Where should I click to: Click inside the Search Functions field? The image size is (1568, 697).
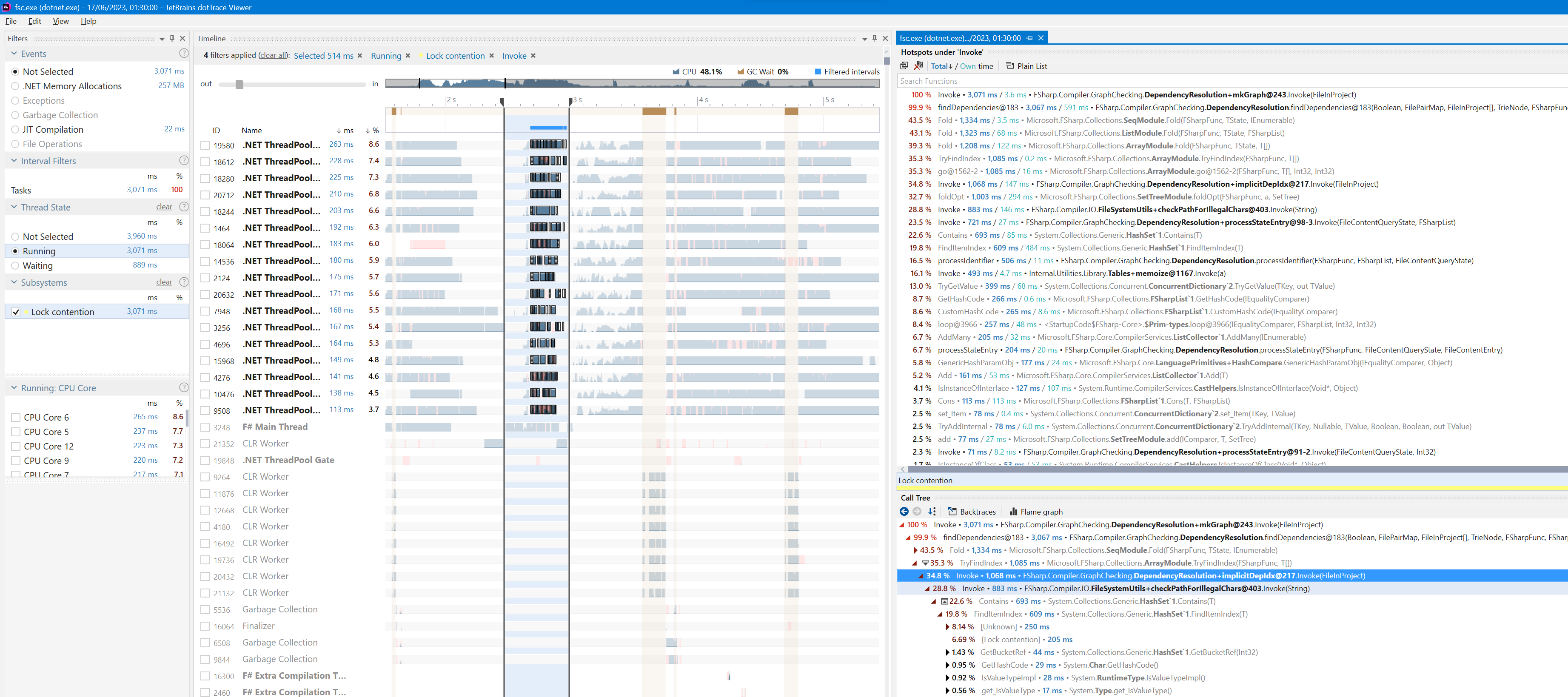click(1035, 81)
